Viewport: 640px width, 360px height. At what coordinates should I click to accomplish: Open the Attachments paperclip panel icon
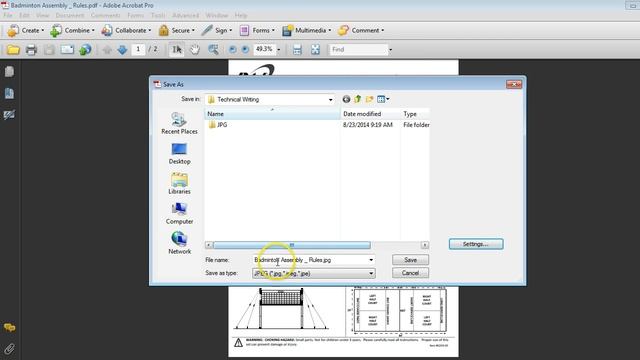coord(9,349)
